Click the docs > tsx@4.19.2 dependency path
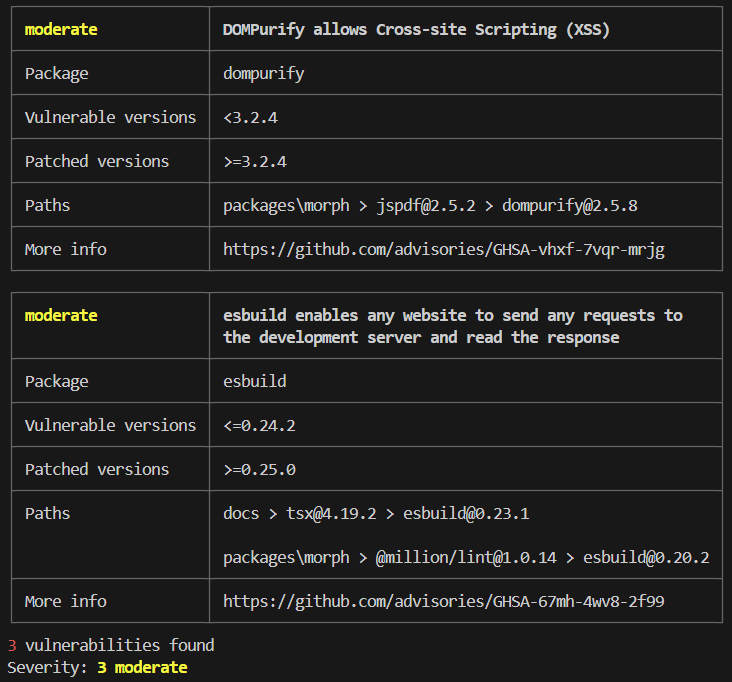The image size is (732, 682). pyautogui.click(x=375, y=513)
